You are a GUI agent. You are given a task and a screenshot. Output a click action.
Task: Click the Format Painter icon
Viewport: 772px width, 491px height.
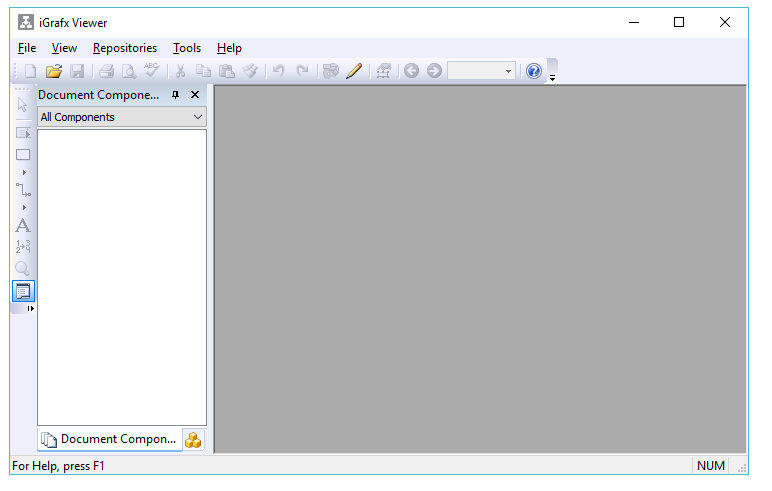pos(250,71)
